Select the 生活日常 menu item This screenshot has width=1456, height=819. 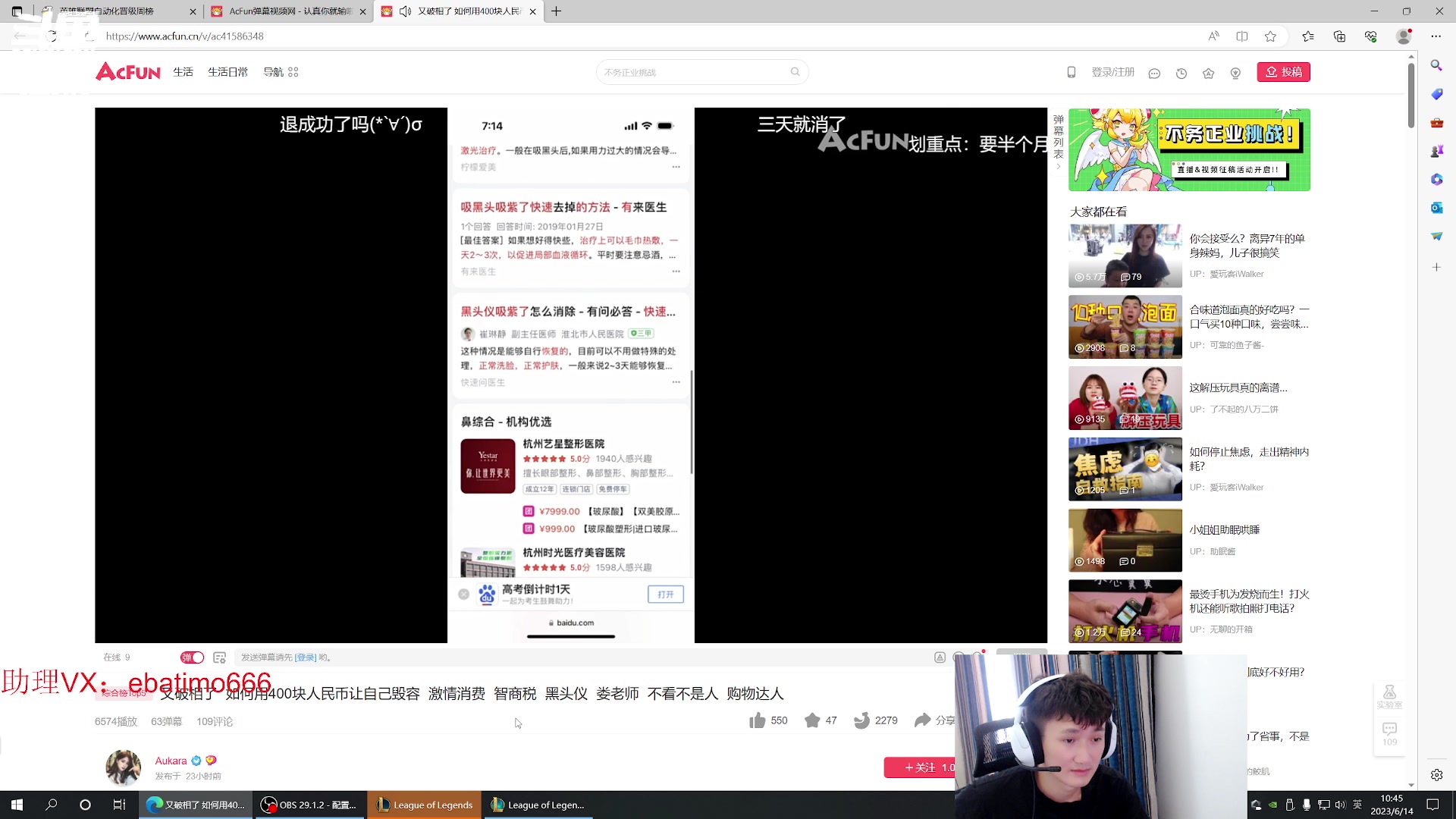(227, 71)
